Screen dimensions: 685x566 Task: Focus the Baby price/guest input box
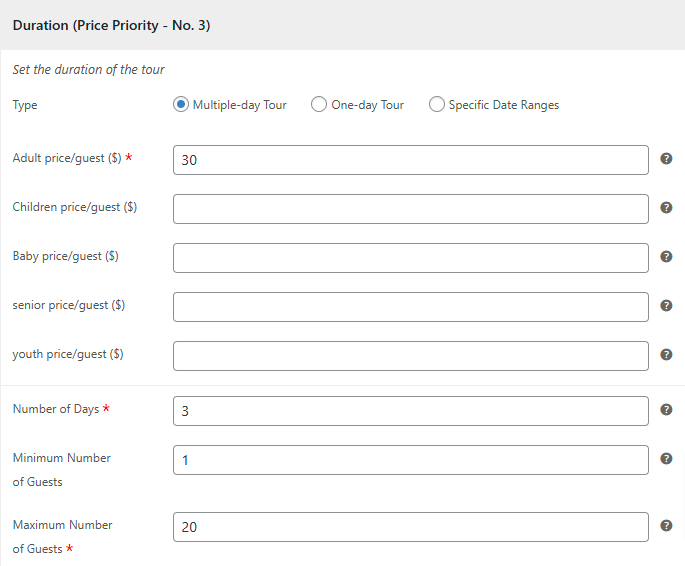[x=410, y=258]
